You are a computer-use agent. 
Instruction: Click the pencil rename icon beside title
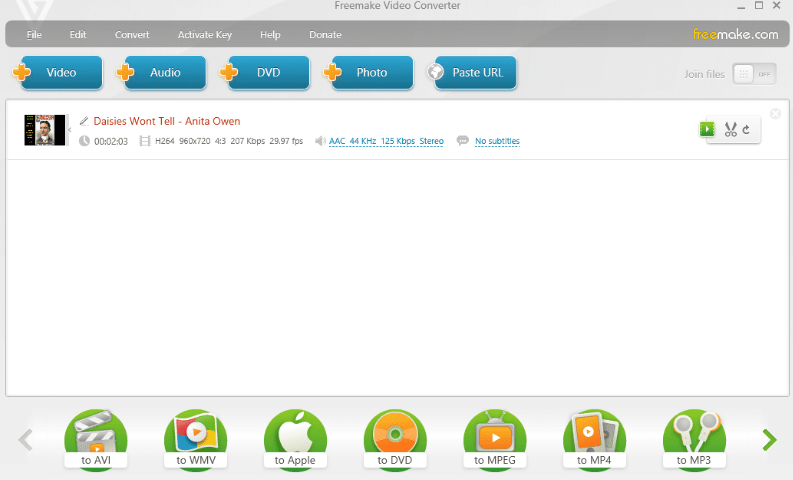(x=84, y=121)
